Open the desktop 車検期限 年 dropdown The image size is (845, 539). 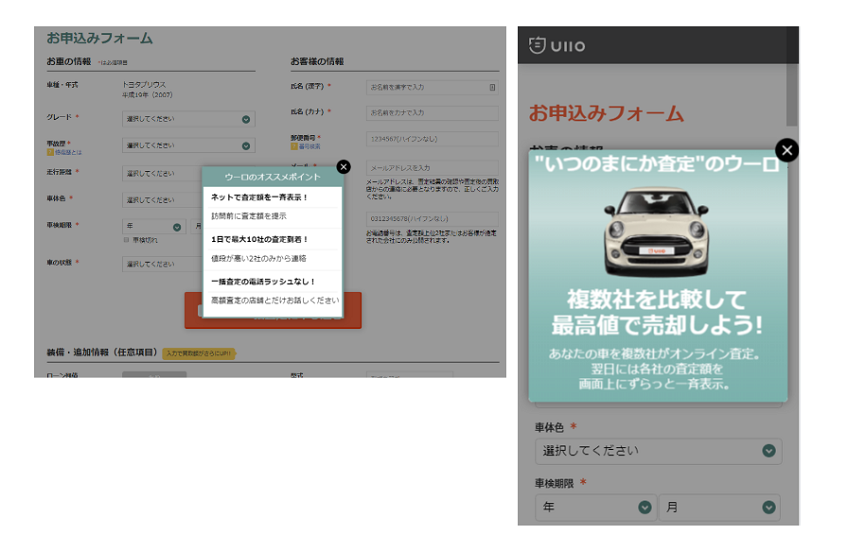click(152, 227)
